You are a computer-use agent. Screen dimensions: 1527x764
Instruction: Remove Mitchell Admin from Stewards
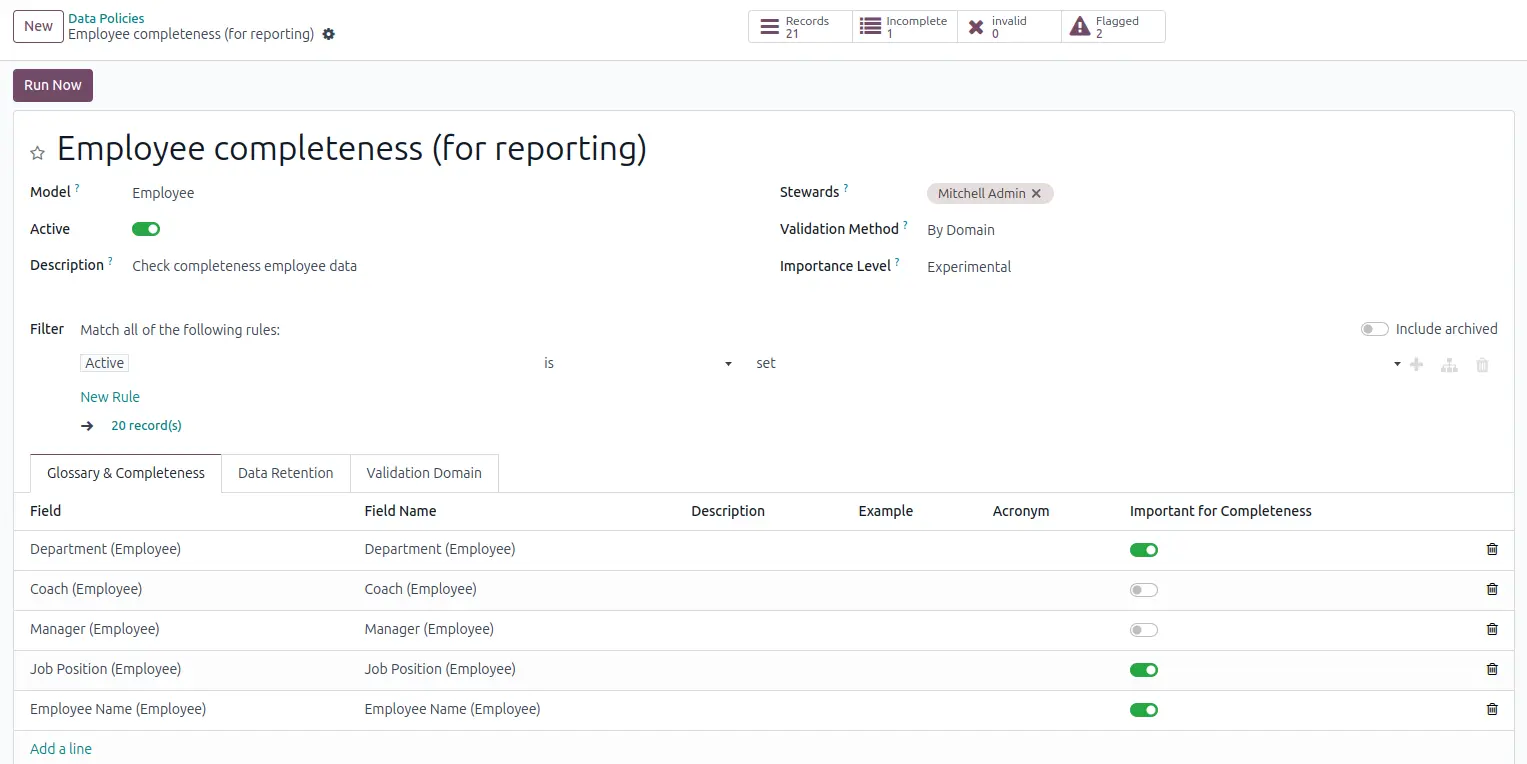click(1036, 194)
